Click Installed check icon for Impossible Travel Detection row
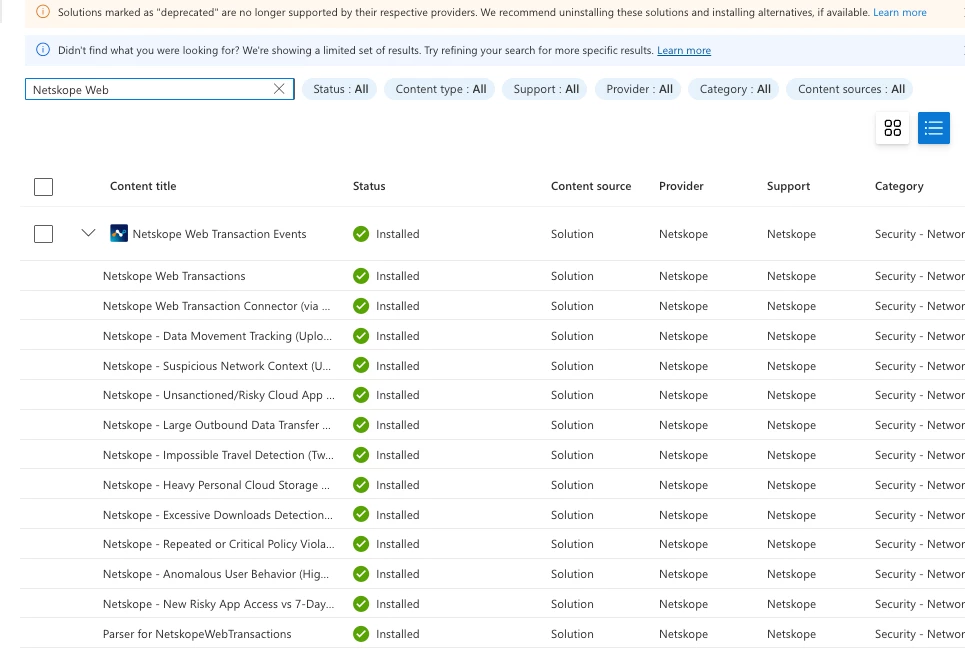This screenshot has height=649, width=965. tap(361, 455)
